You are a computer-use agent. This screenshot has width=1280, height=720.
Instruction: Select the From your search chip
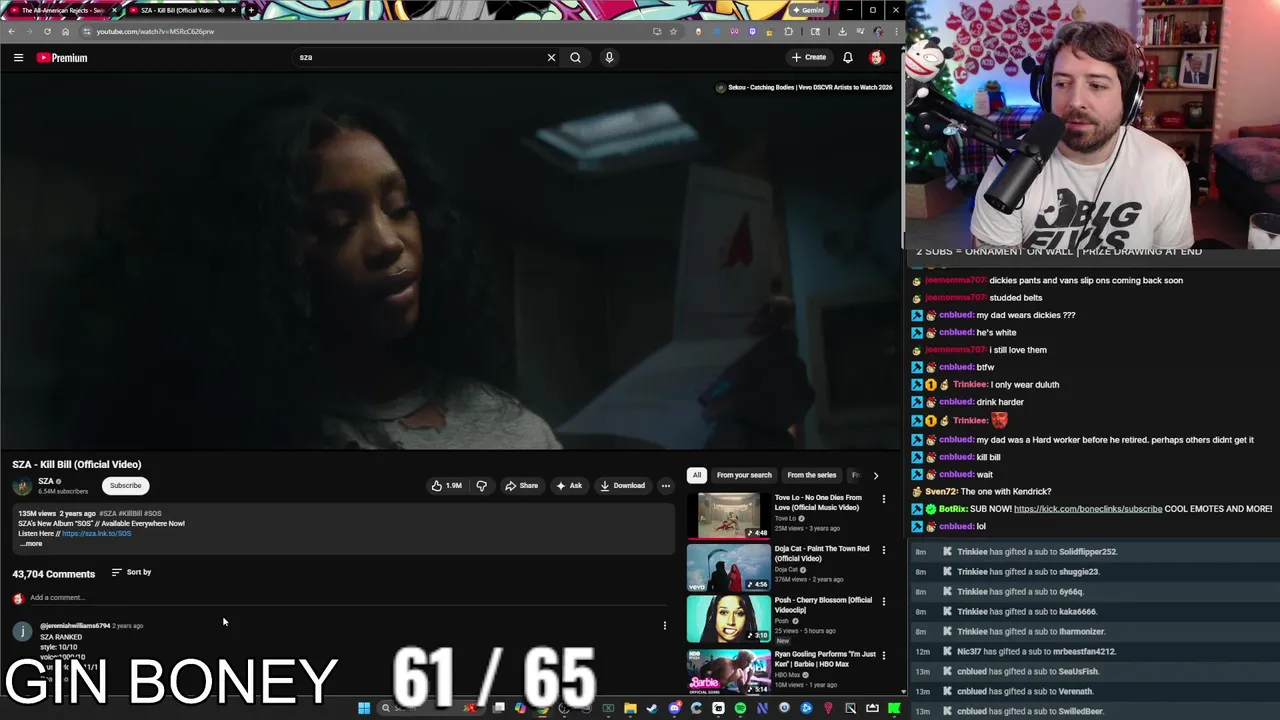click(744, 475)
